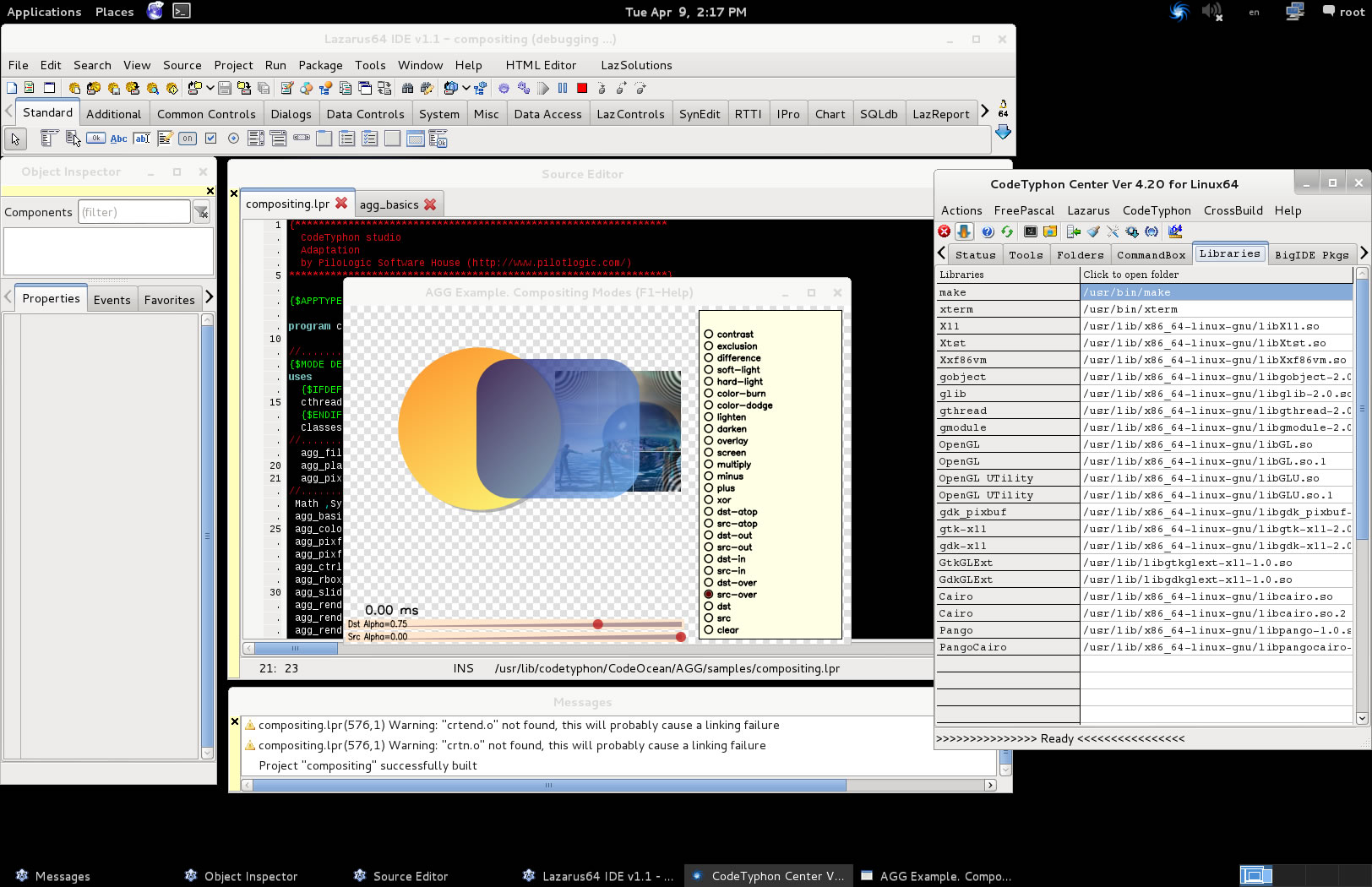The image size is (1372, 887).
Task: Switch to the agg_basics editor tab
Action: pos(389,204)
